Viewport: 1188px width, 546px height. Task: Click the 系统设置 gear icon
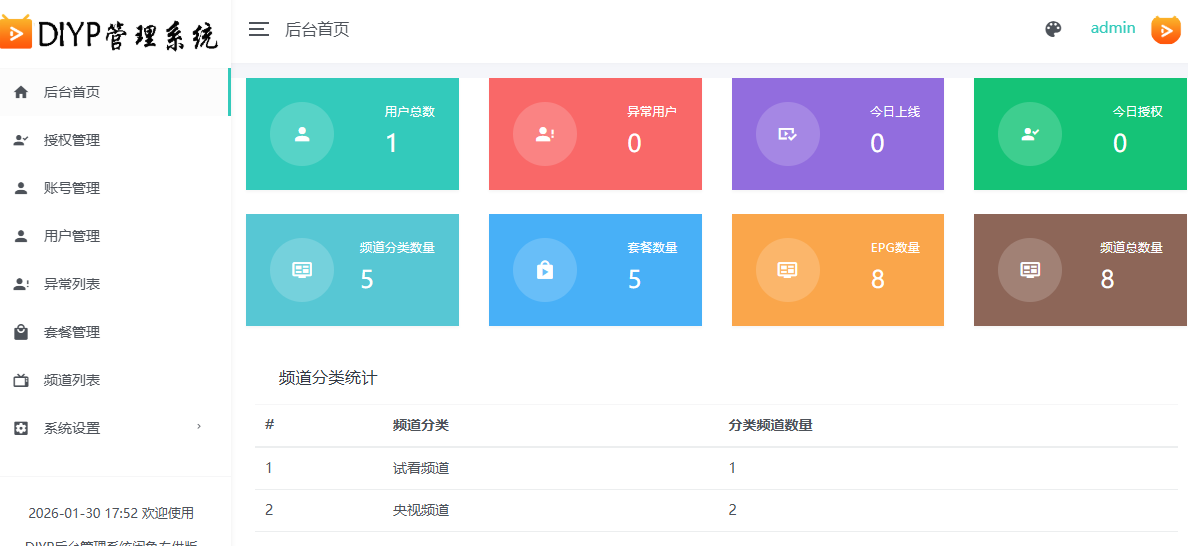[x=21, y=428]
